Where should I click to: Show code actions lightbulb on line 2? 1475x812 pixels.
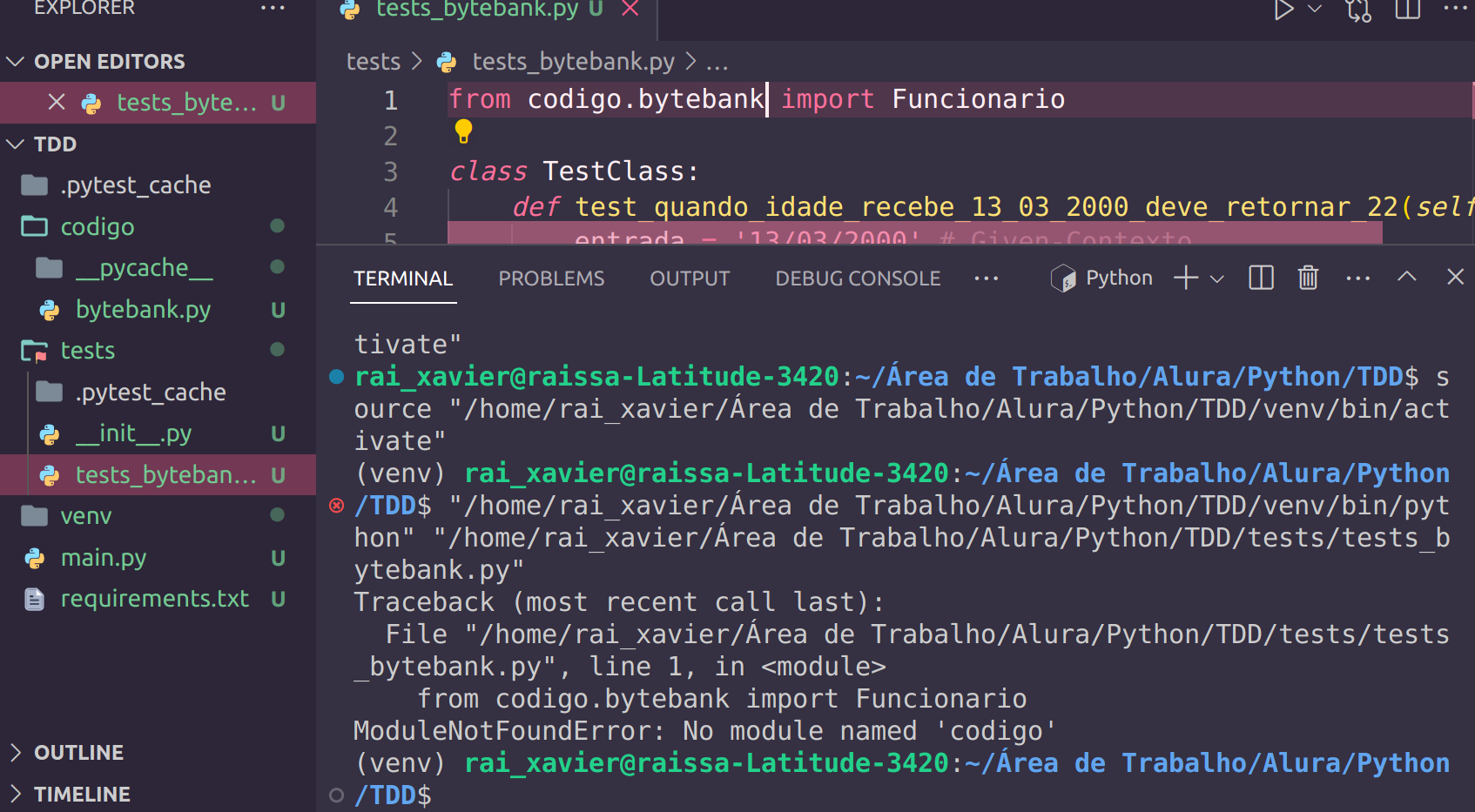click(x=463, y=131)
